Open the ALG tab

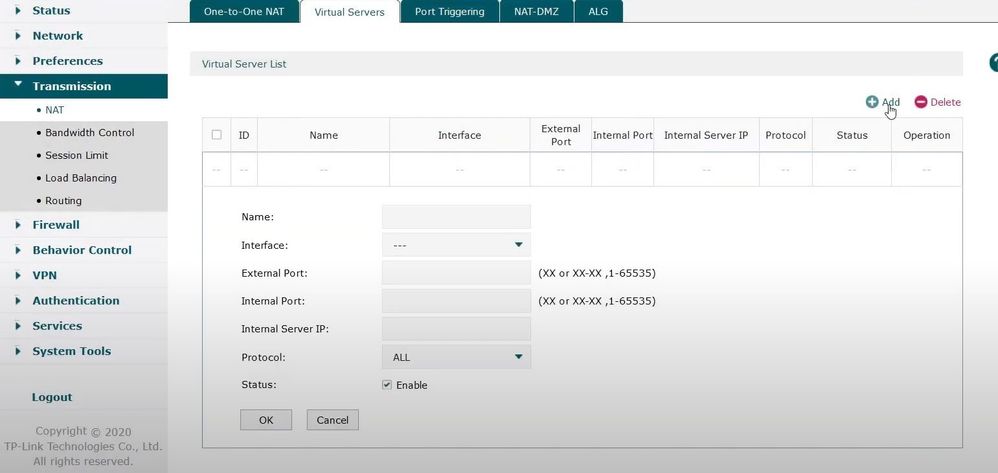[x=598, y=12]
